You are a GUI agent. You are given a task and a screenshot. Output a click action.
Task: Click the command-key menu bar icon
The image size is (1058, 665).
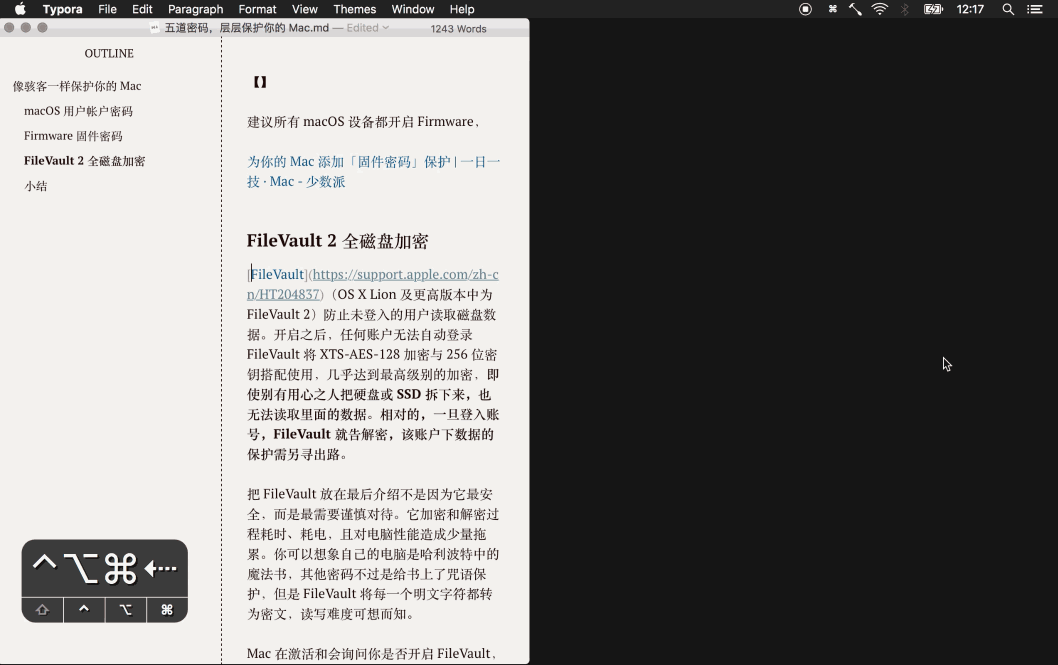pyautogui.click(x=833, y=9)
